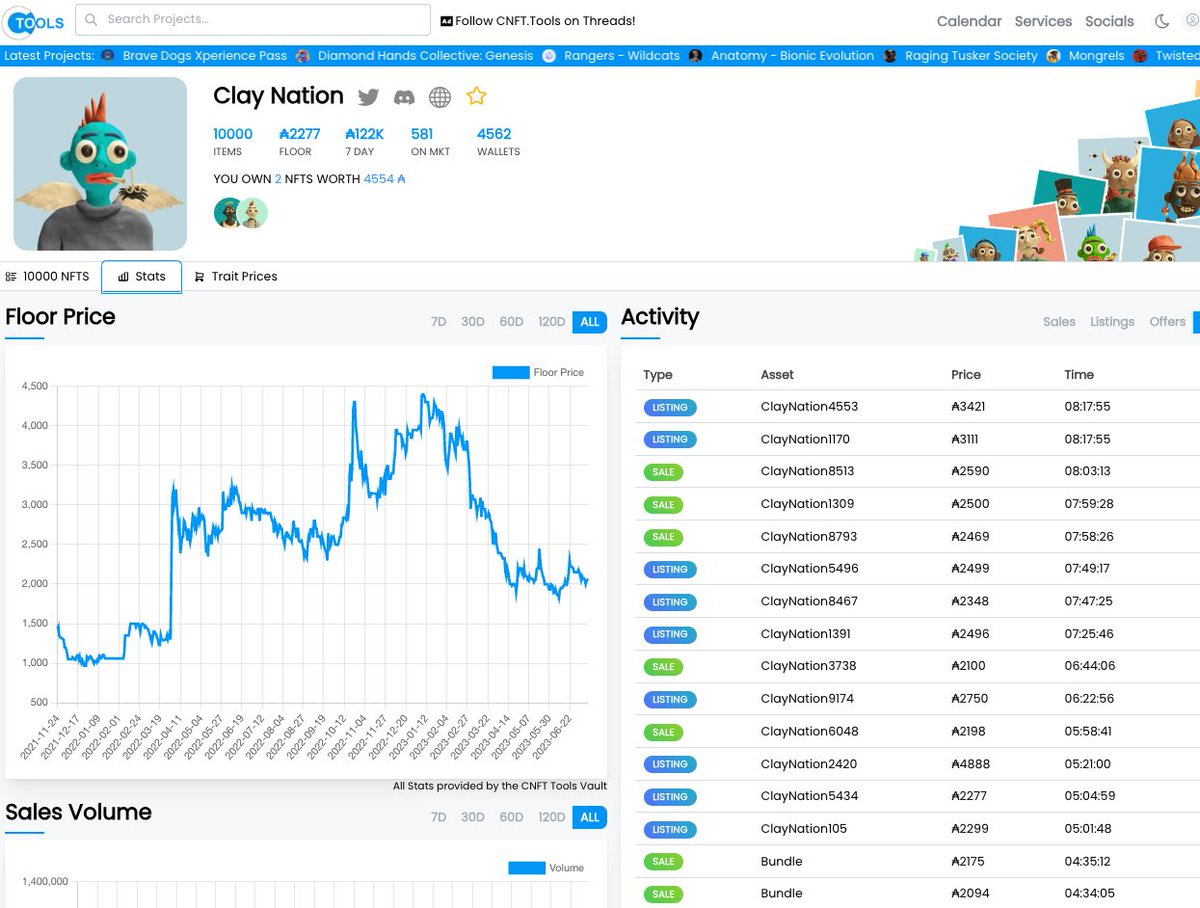
Task: Filter Activity by Listings
Action: 1112,321
